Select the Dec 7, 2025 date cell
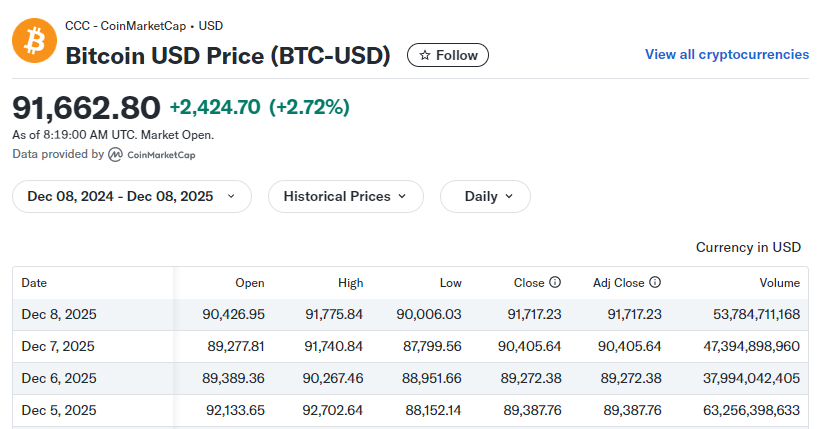The image size is (827, 429). pos(58,347)
